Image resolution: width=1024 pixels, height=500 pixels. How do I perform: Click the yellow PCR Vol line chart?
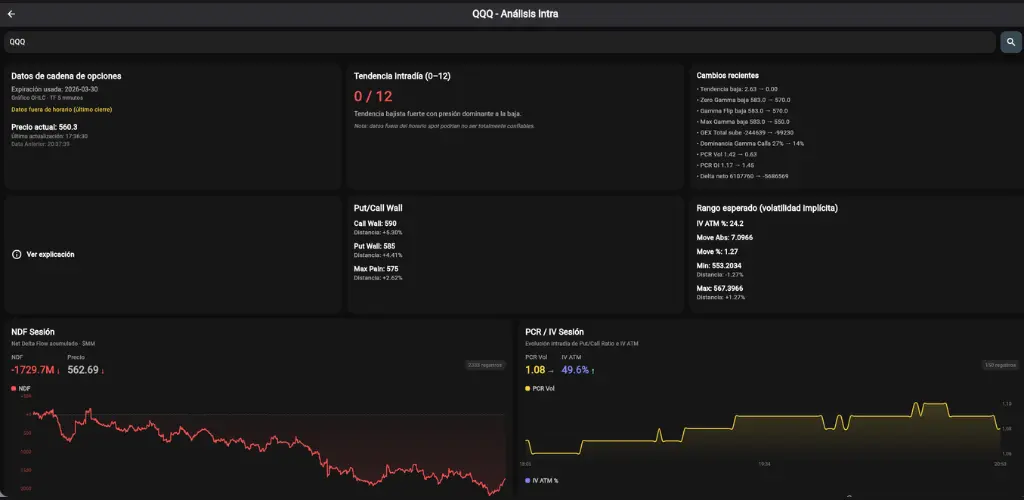click(763, 428)
